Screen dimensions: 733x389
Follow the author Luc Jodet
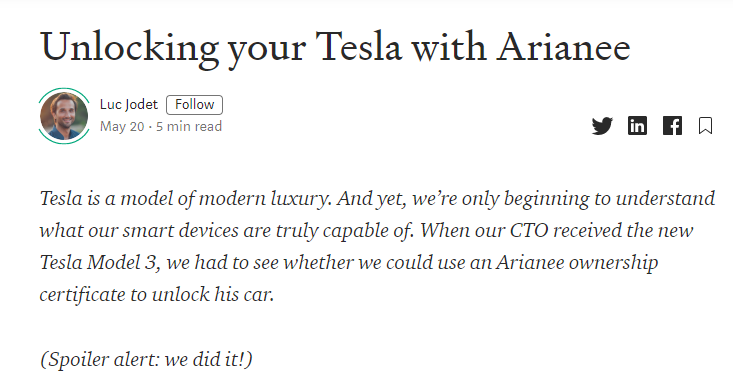194,105
